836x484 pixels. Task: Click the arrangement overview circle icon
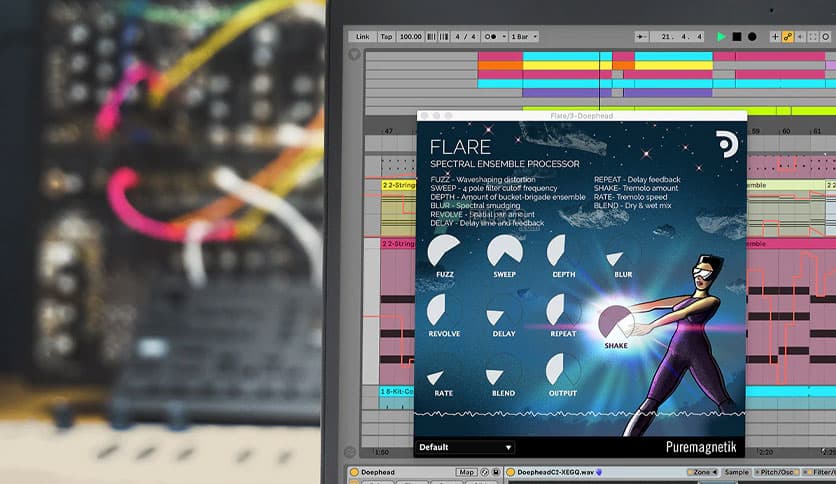coord(354,55)
